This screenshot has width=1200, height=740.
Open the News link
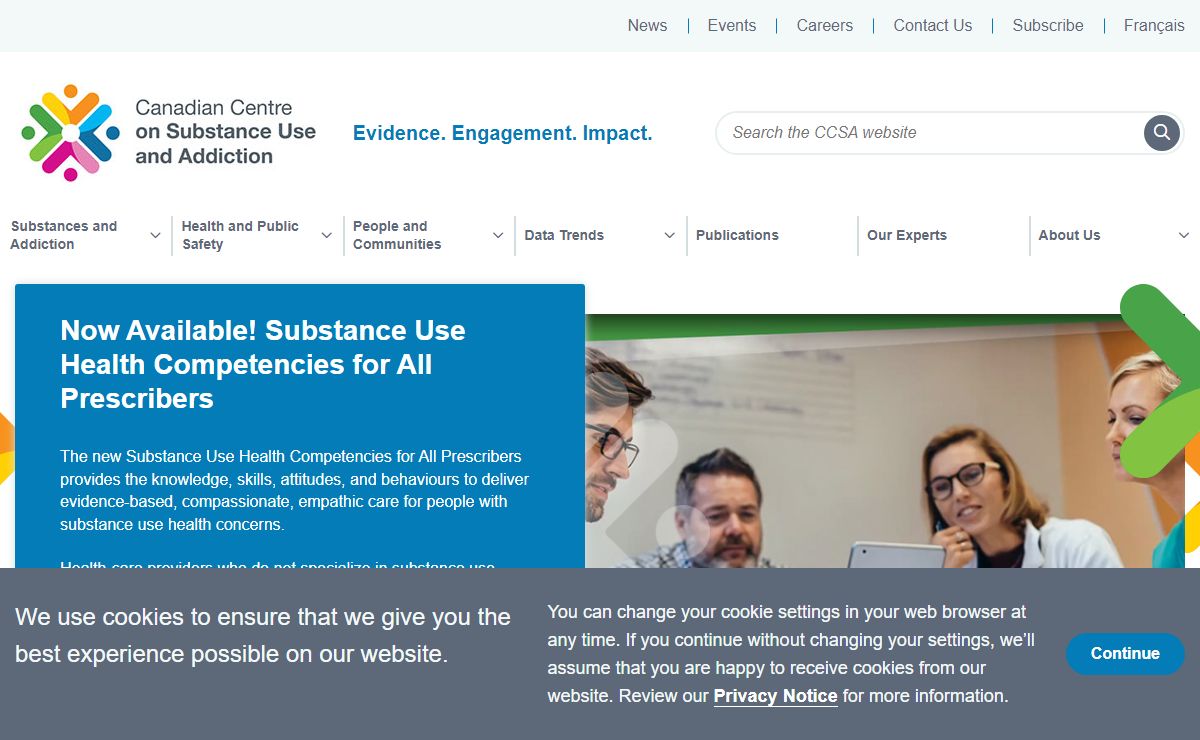(x=647, y=26)
